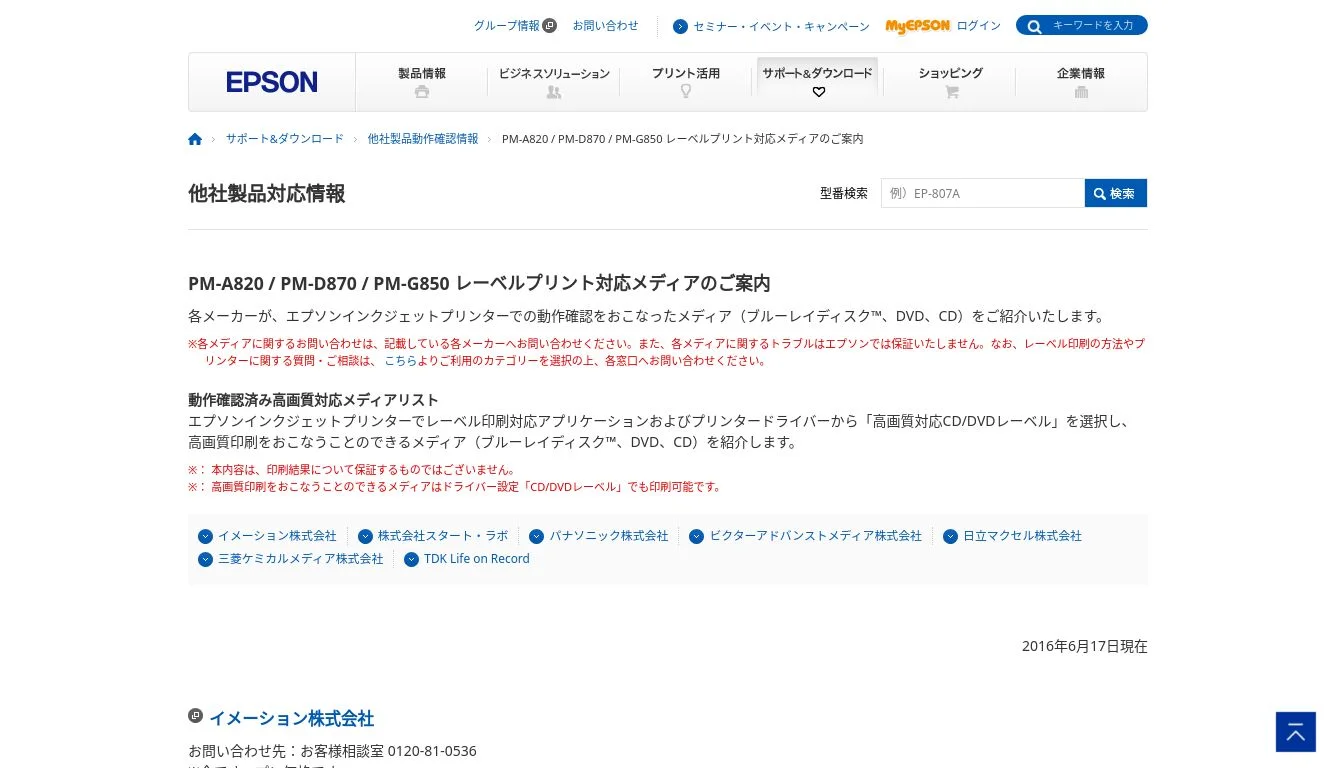Go to 他社製品動作確認情報 breadcrumb link
The width and height of the screenshot is (1336, 768).
click(x=423, y=139)
